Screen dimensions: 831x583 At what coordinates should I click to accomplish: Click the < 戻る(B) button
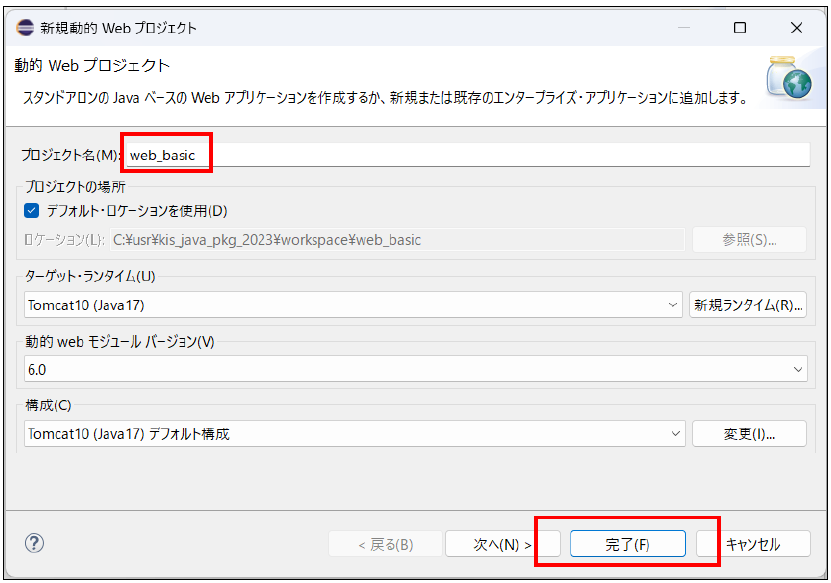coord(386,544)
